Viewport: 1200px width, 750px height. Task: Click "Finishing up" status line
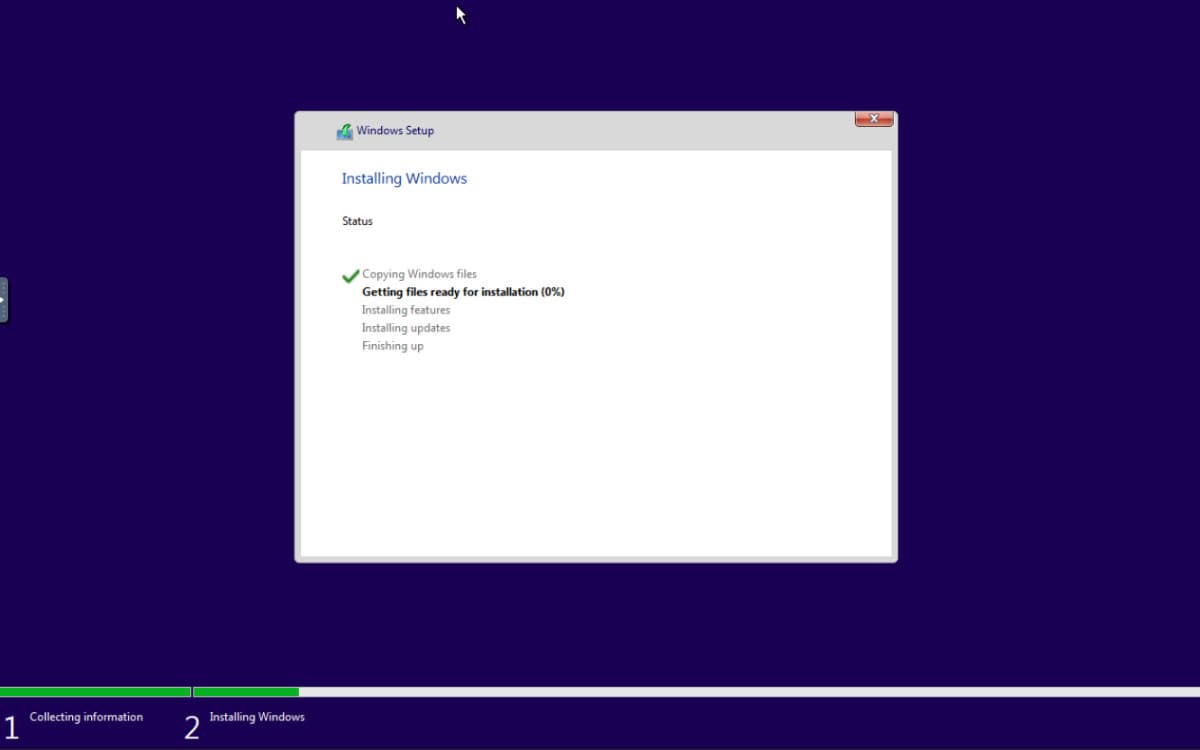pos(392,346)
